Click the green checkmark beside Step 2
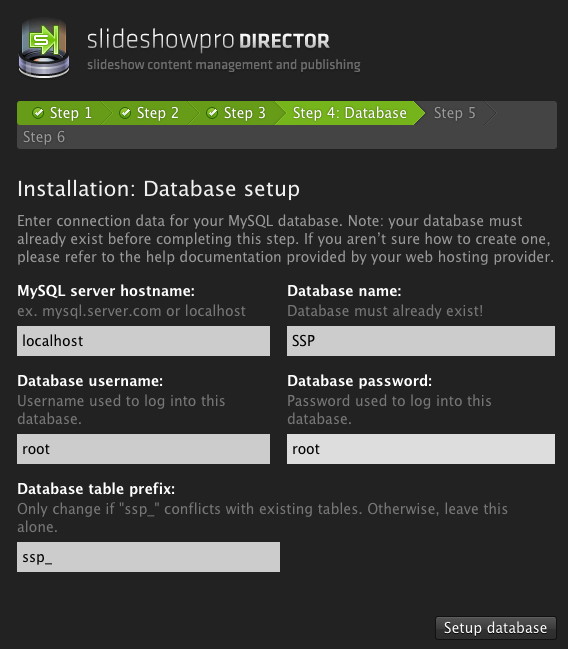The width and height of the screenshot is (568, 649). point(125,113)
